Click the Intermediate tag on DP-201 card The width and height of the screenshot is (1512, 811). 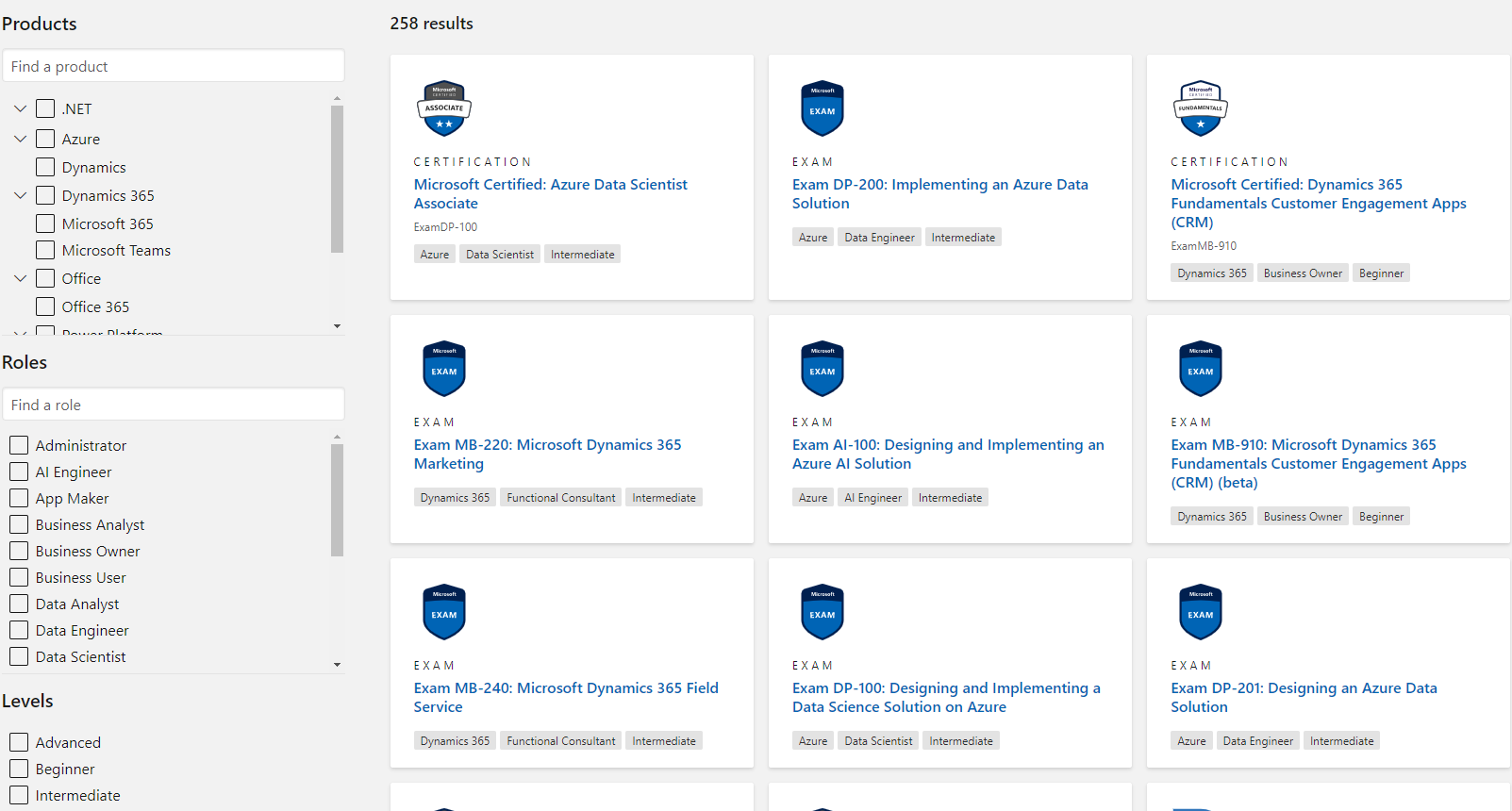tap(1342, 740)
